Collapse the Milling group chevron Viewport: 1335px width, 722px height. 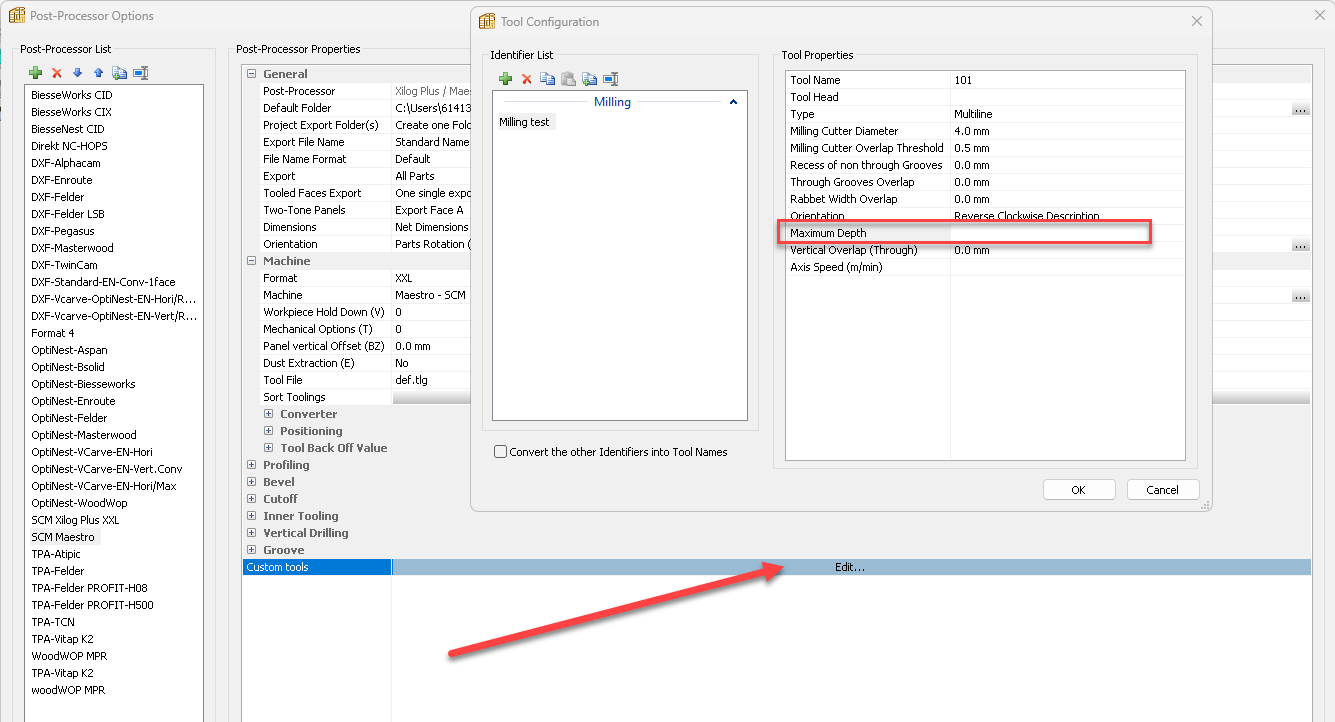pyautogui.click(x=733, y=102)
